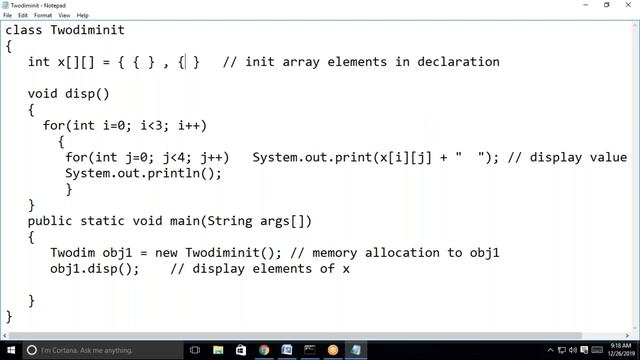Click on 'obj1.disp();' text

click(x=95, y=269)
